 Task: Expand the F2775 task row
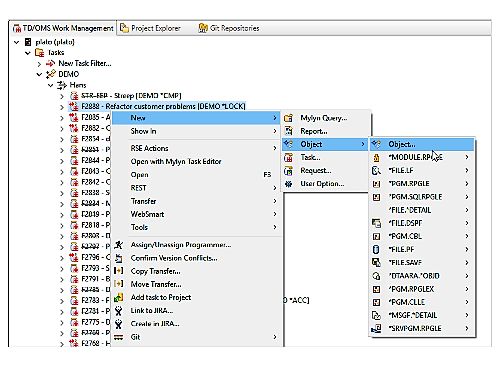[x=62, y=322]
